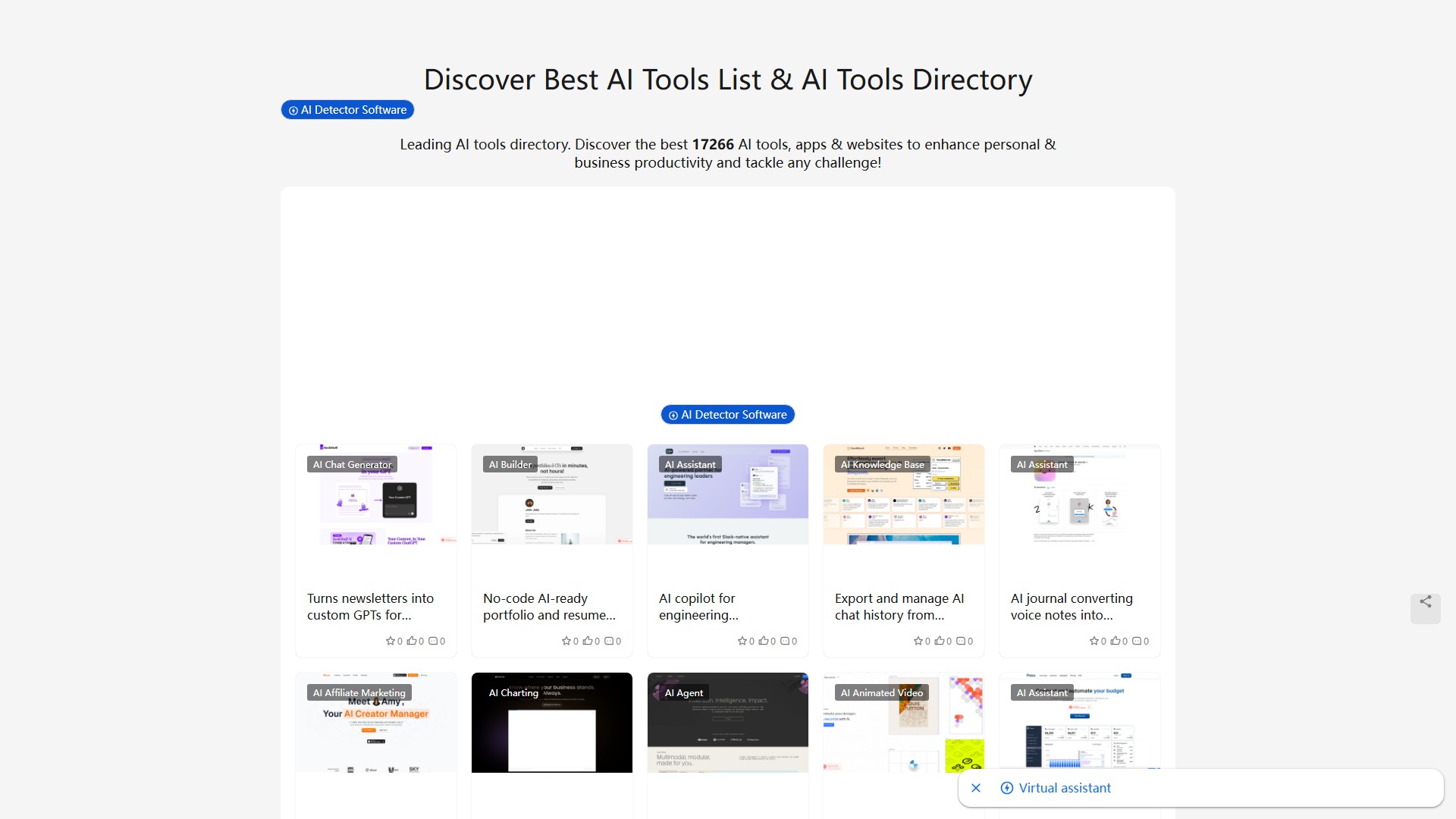Select the AI Builder category tag
The width and height of the screenshot is (1456, 819).
pos(510,465)
